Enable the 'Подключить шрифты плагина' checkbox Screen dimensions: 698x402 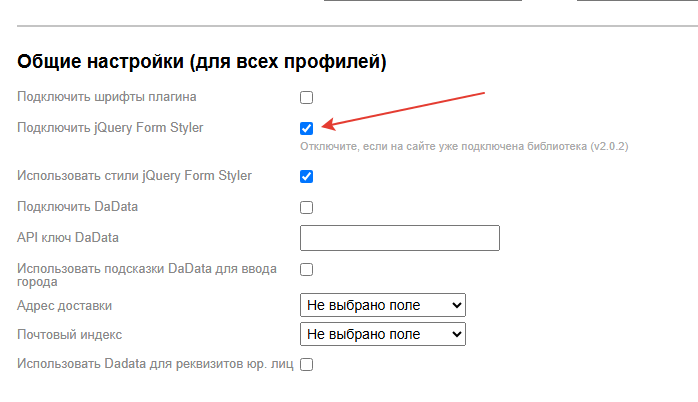point(306,97)
